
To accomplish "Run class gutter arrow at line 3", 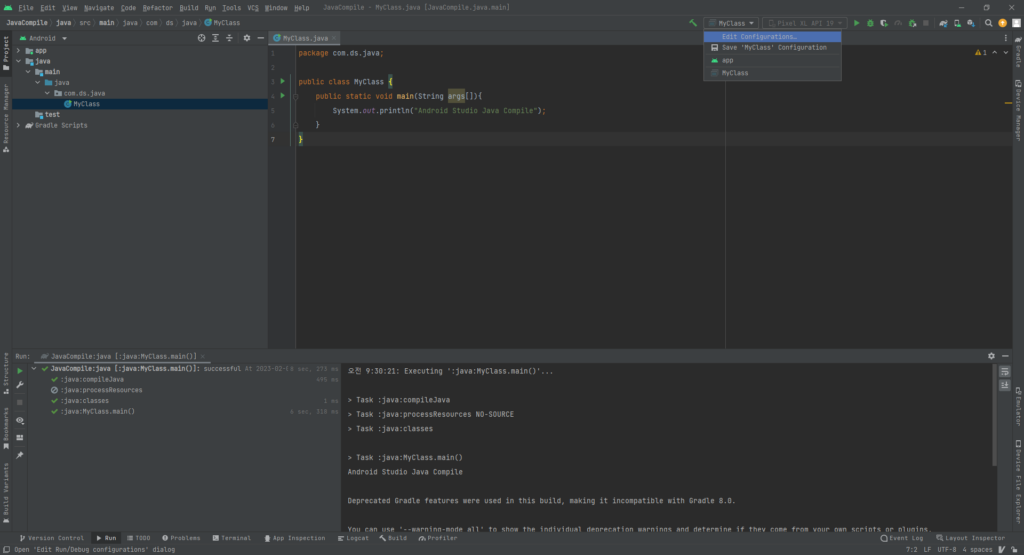I will tap(283, 82).
